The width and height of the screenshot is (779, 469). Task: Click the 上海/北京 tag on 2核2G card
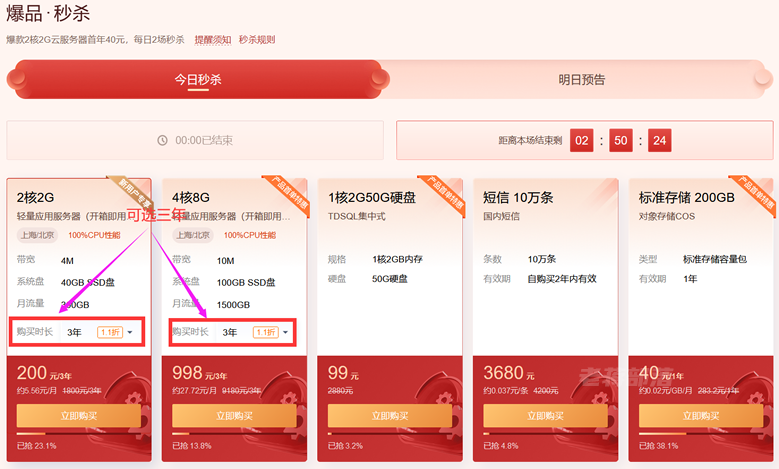pos(37,235)
